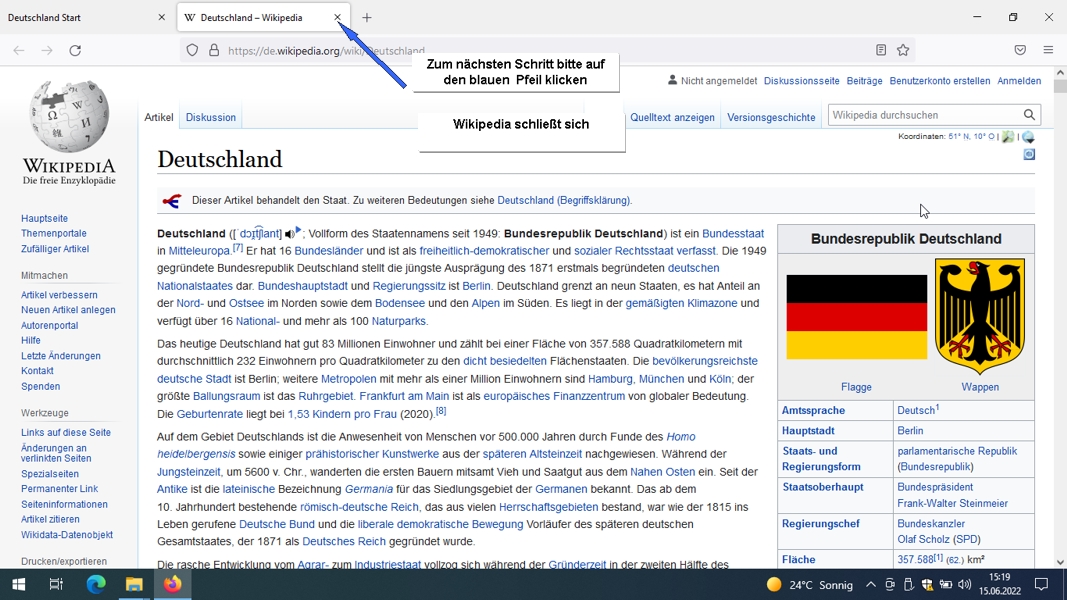Click the German flag thumbnail

(856, 317)
